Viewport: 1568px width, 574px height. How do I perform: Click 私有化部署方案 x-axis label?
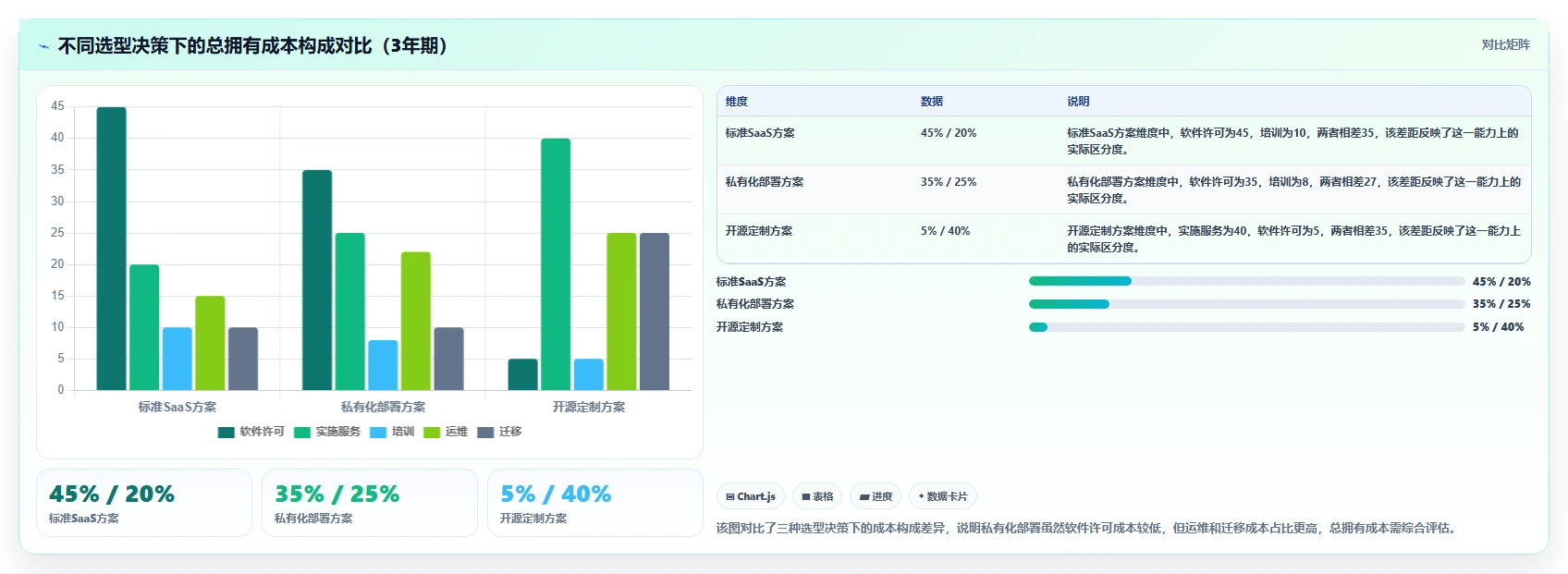[383, 407]
